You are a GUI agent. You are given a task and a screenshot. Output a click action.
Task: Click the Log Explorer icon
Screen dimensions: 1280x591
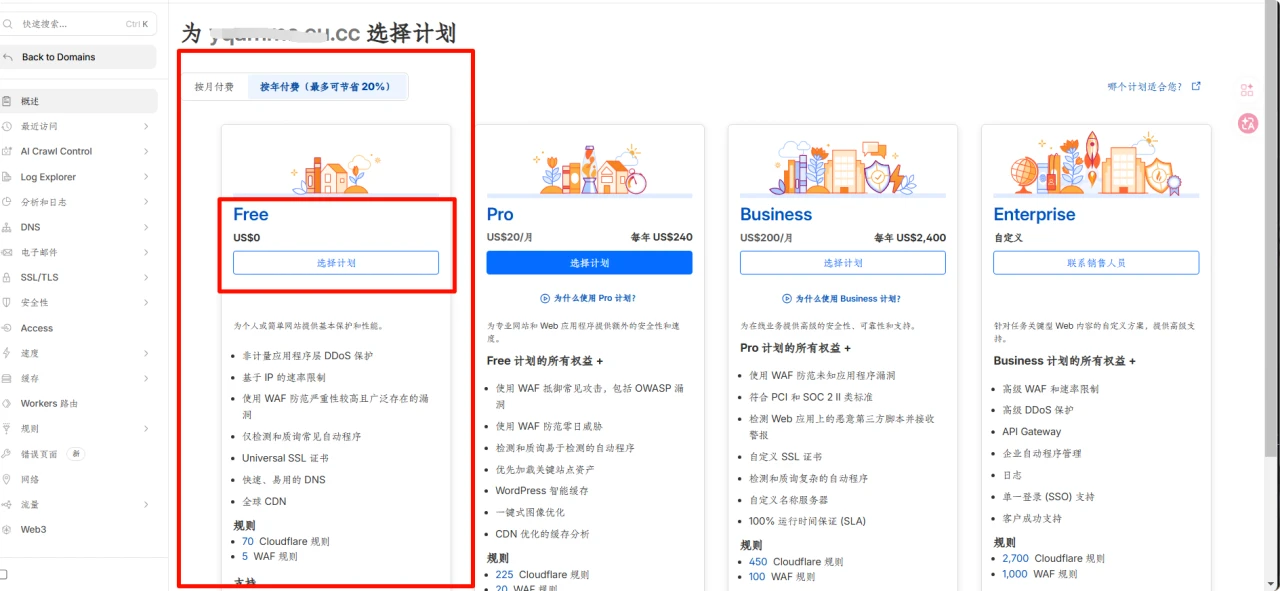tap(7, 177)
